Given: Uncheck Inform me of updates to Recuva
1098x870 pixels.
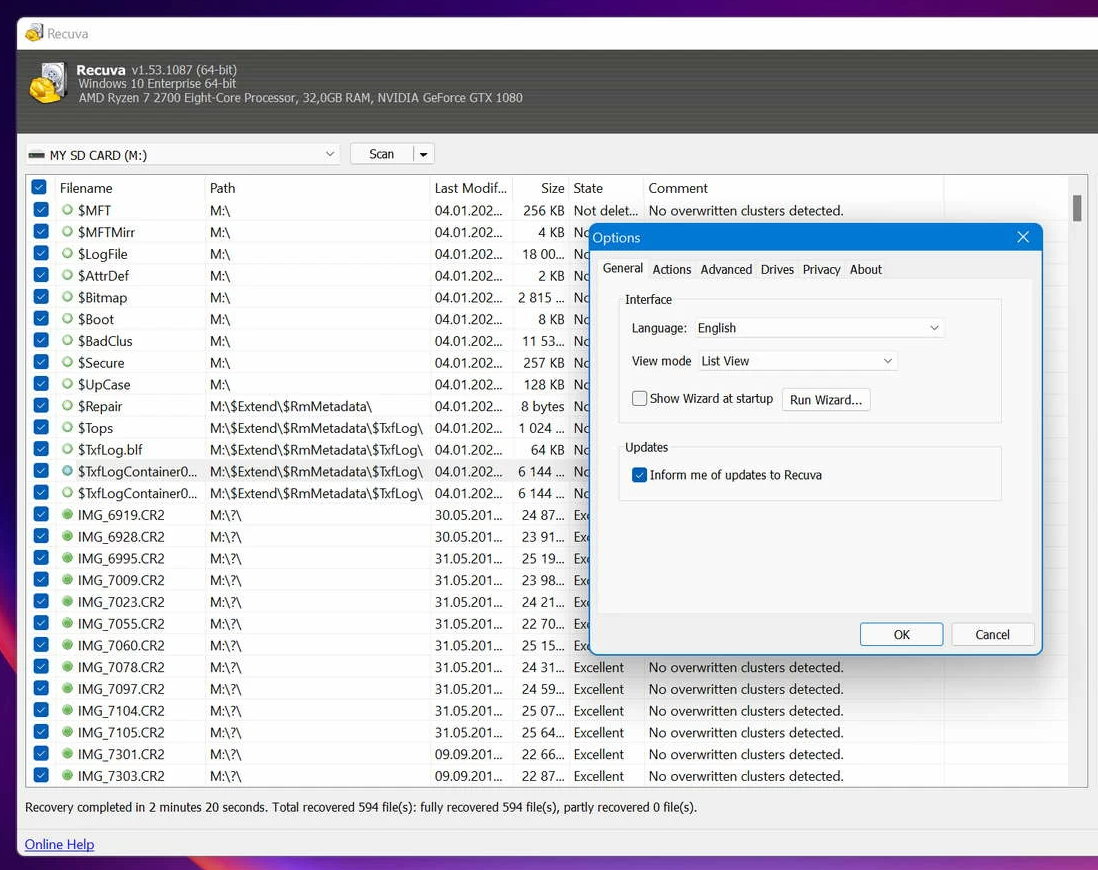Looking at the screenshot, I should click(x=639, y=474).
